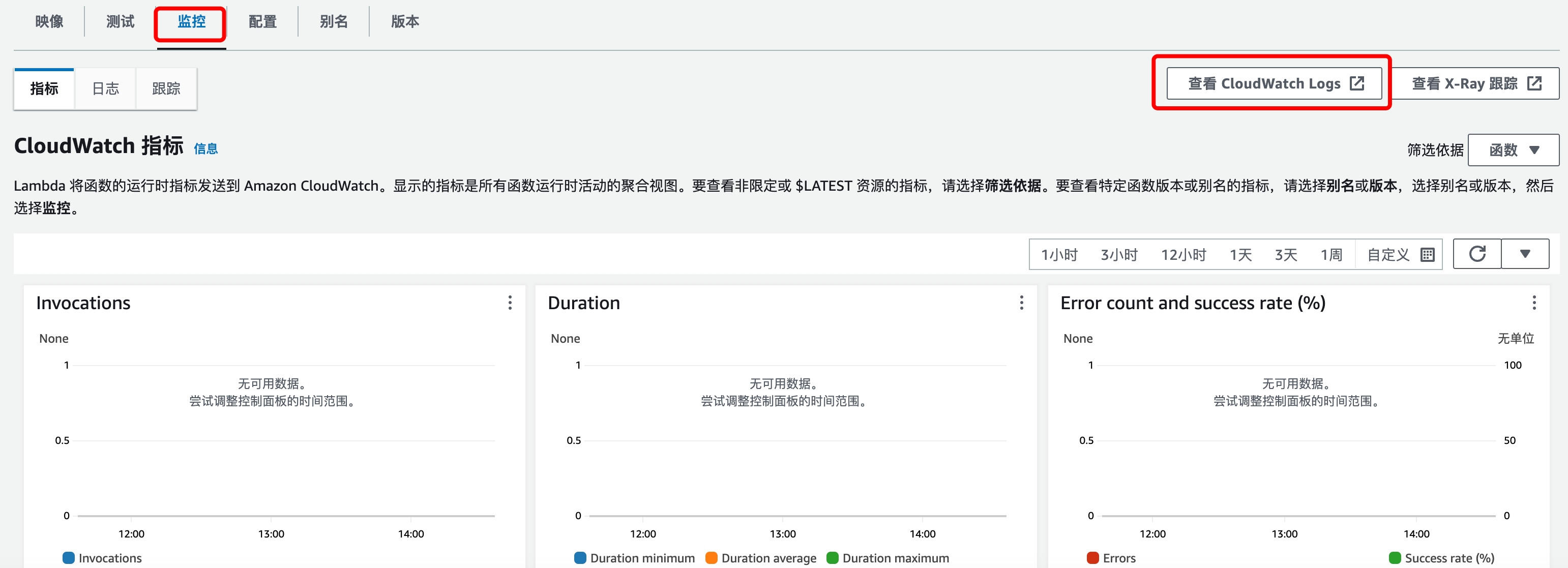Click the 筛选依据 label

tap(1435, 150)
